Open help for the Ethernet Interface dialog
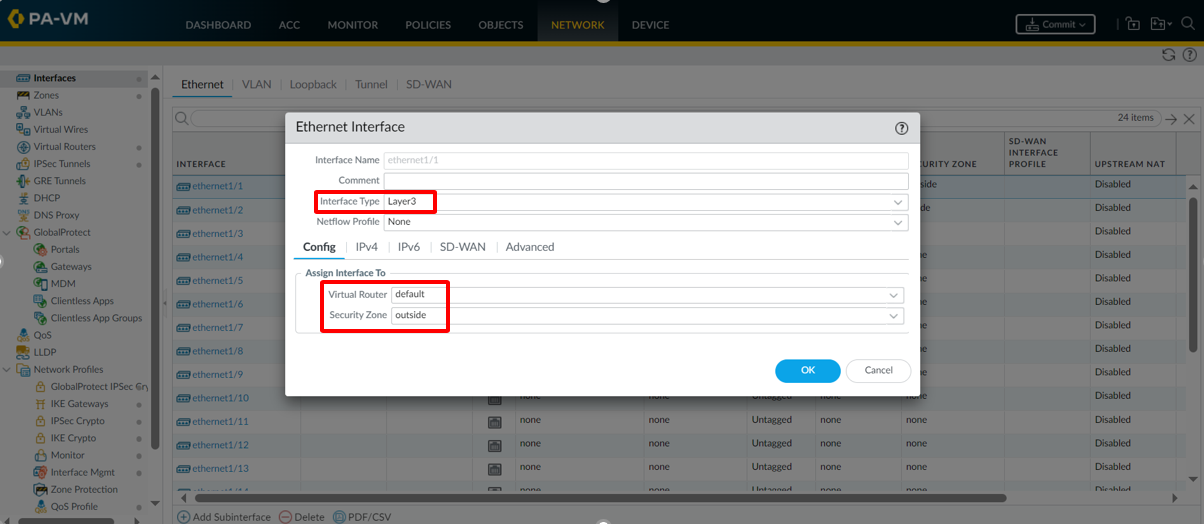The height and width of the screenshot is (524, 1204). point(901,128)
